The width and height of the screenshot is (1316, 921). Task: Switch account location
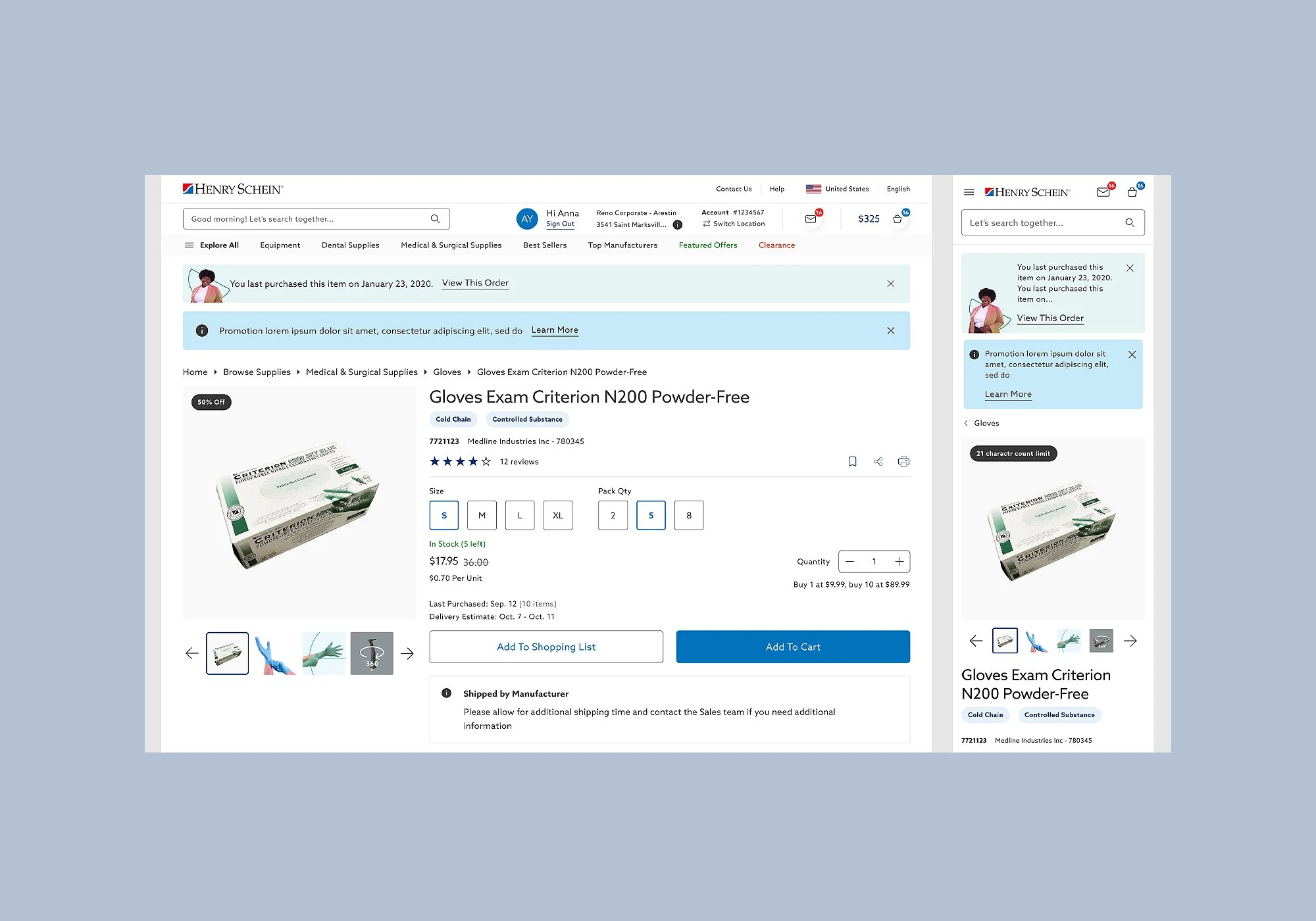click(734, 224)
